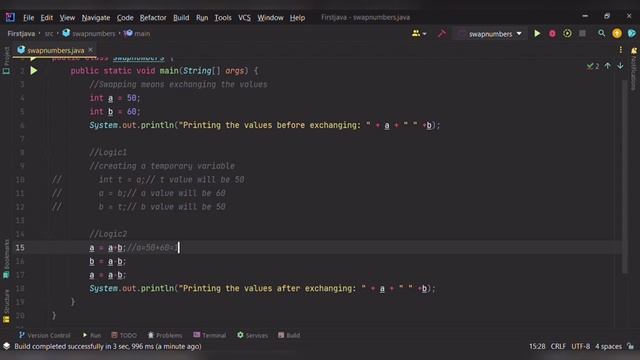This screenshot has height=360, width=640.
Task: Open the Problems tool window
Action: pos(165,335)
